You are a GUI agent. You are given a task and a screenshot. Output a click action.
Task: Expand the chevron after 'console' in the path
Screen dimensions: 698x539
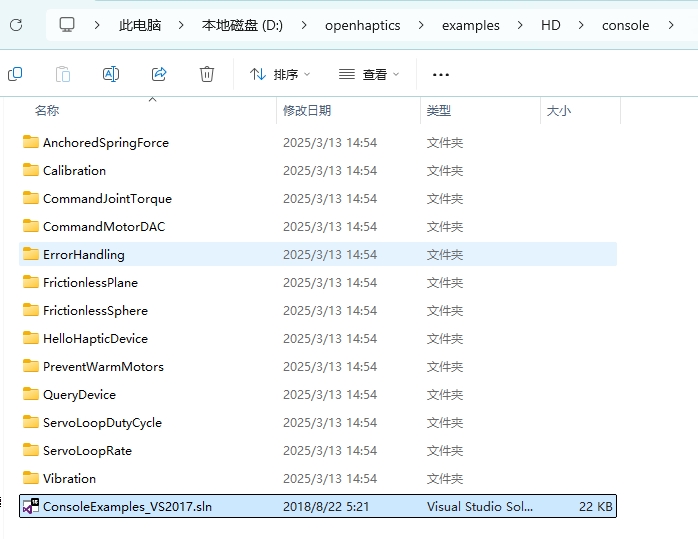[x=671, y=25]
